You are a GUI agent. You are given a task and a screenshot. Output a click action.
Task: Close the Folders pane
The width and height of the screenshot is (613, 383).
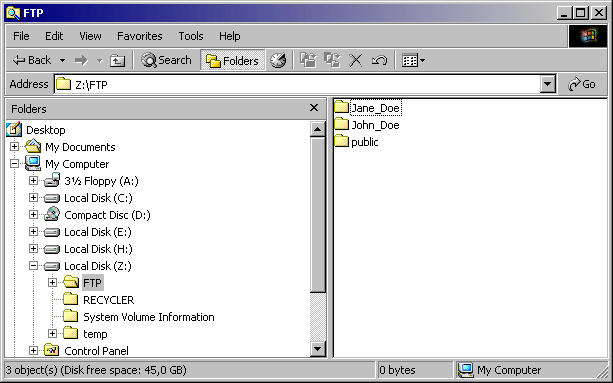(314, 108)
